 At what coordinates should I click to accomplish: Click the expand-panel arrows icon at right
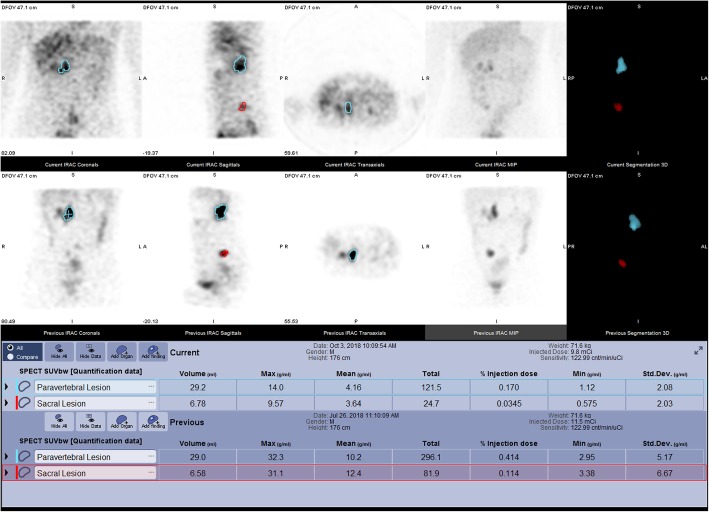(x=698, y=351)
